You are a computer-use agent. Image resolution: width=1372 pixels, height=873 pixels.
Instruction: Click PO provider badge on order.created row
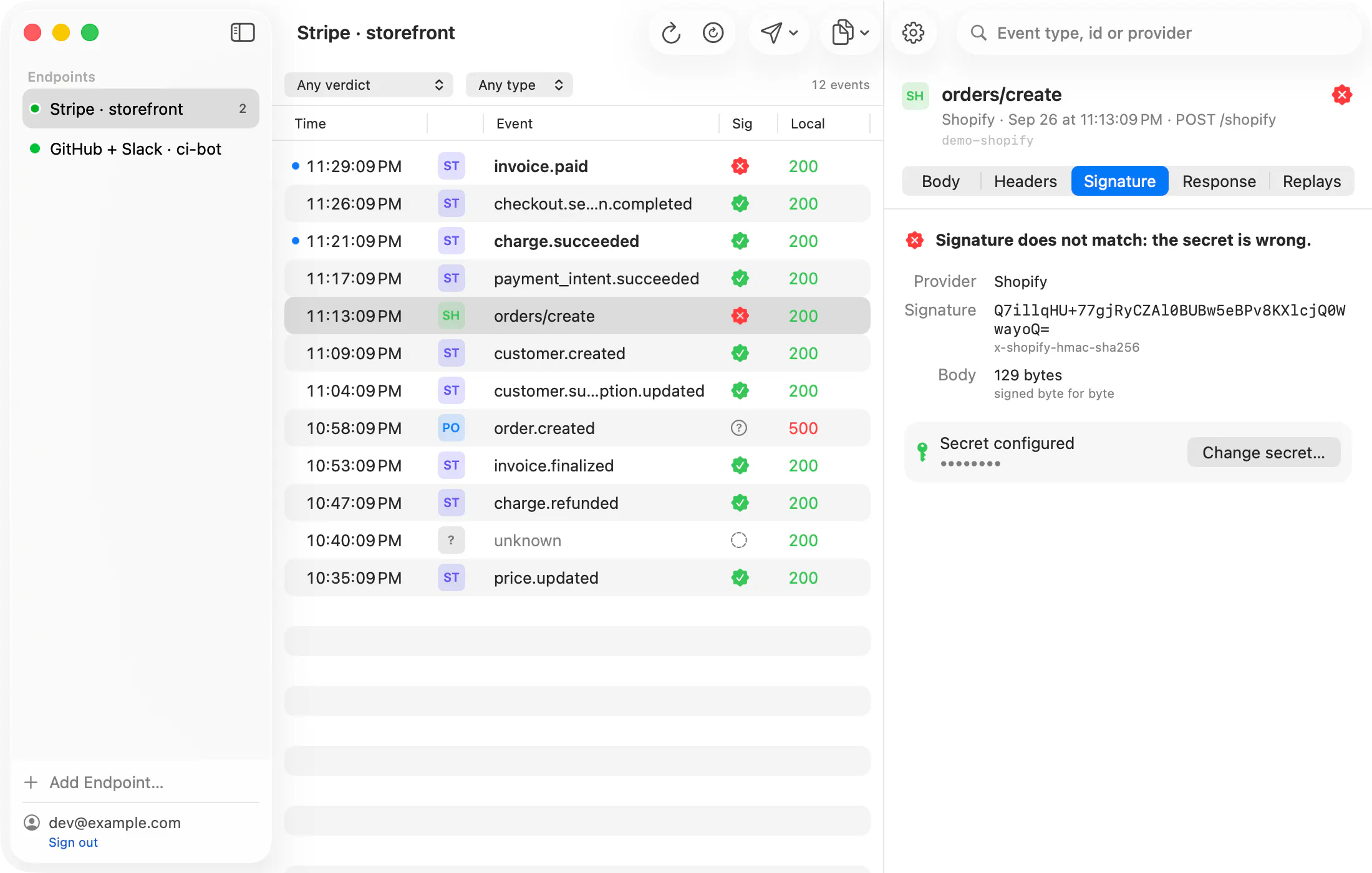point(451,428)
